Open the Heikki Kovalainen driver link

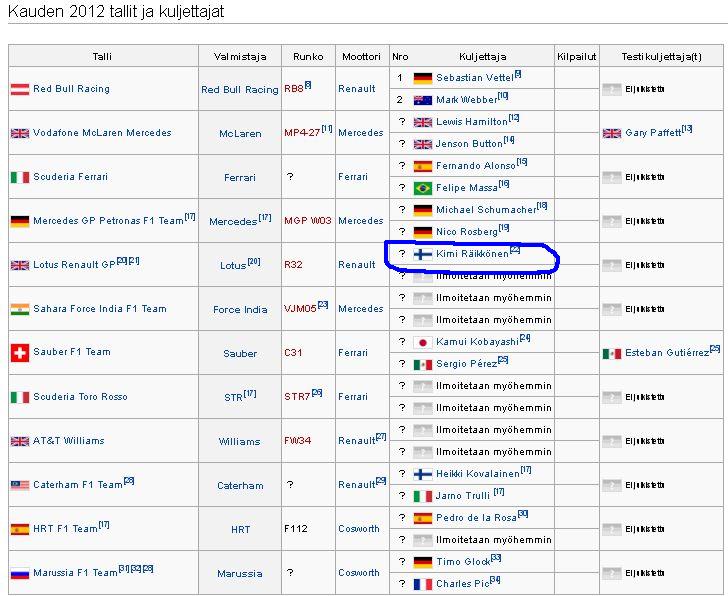tap(478, 474)
